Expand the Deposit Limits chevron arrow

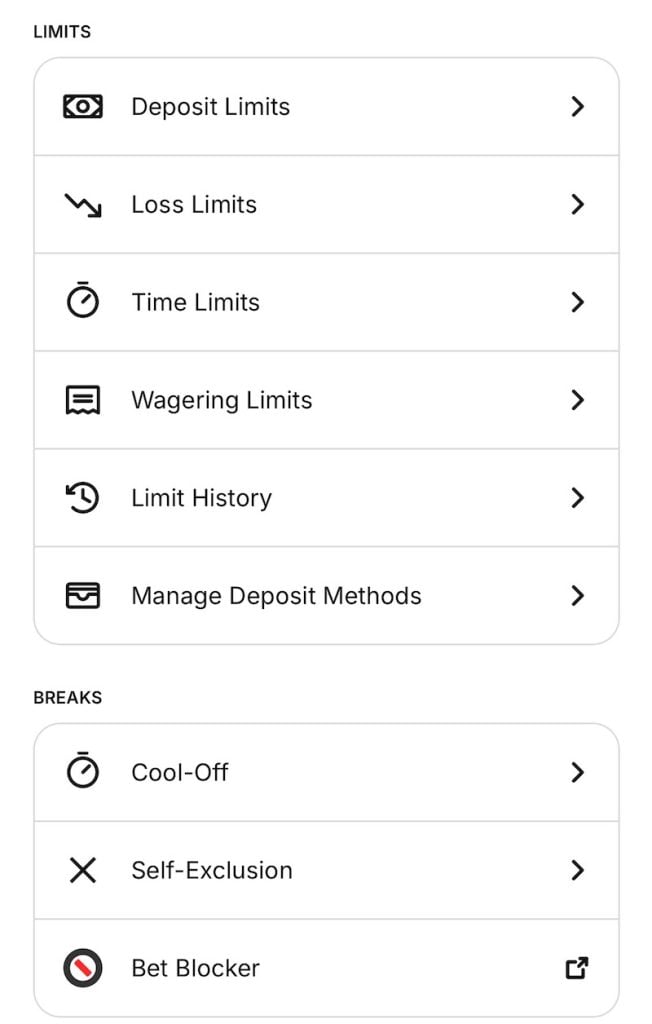pyautogui.click(x=577, y=107)
